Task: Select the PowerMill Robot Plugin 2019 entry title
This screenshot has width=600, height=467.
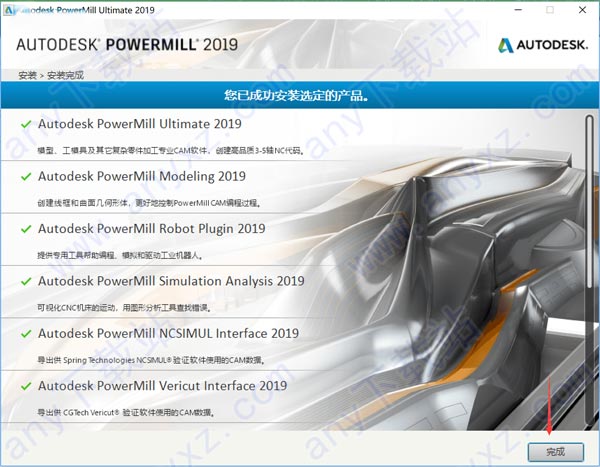Action: click(151, 228)
